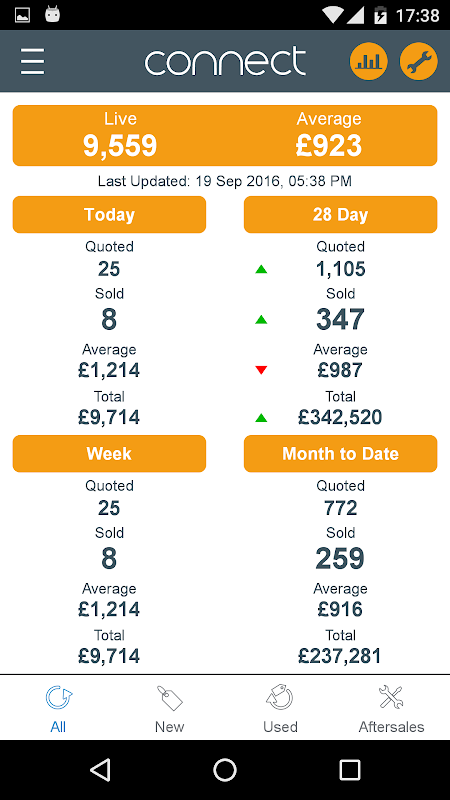Open the Aftersales tab
This screenshot has width=450, height=800.
tap(391, 710)
